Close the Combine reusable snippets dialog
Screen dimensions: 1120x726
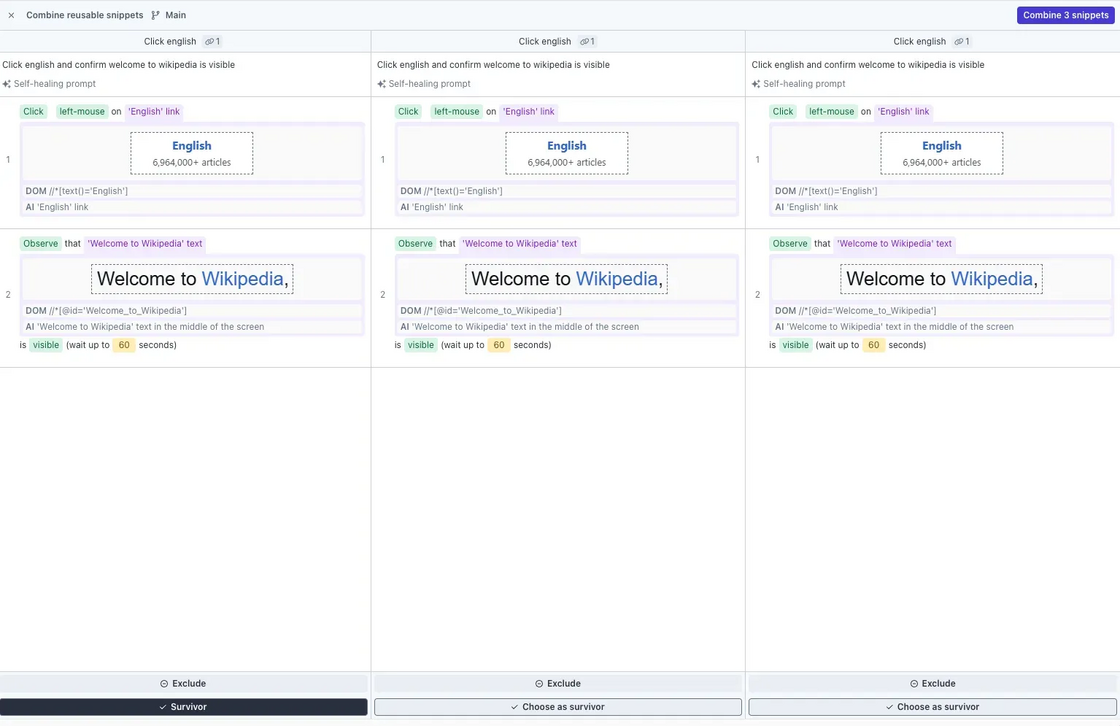coord(11,15)
